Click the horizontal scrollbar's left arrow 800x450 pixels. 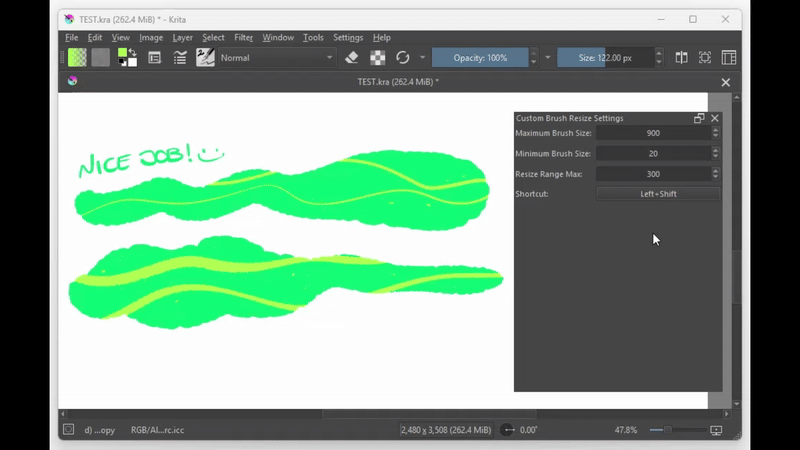(63, 414)
